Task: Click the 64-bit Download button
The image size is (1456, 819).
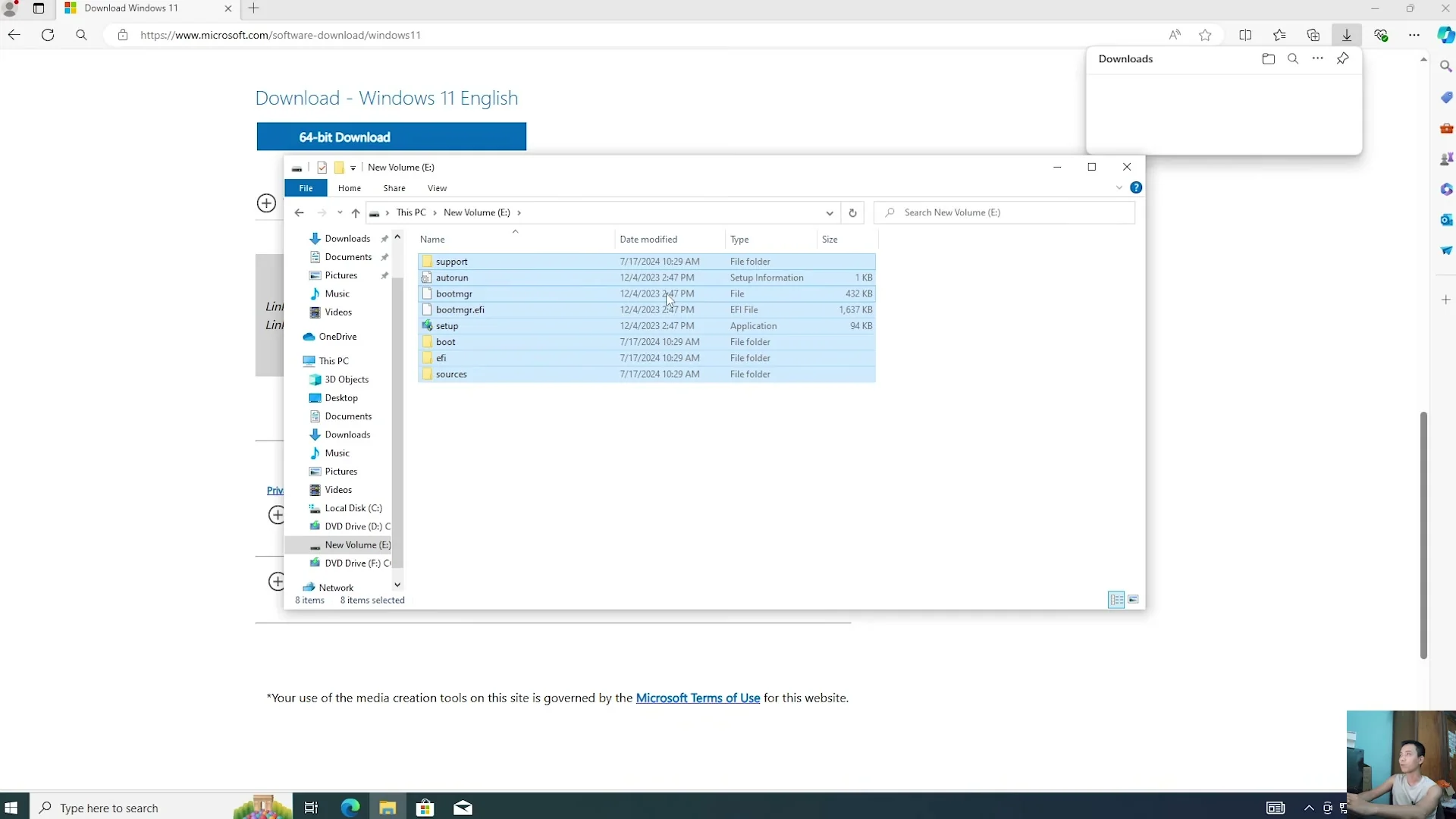Action: tap(391, 137)
